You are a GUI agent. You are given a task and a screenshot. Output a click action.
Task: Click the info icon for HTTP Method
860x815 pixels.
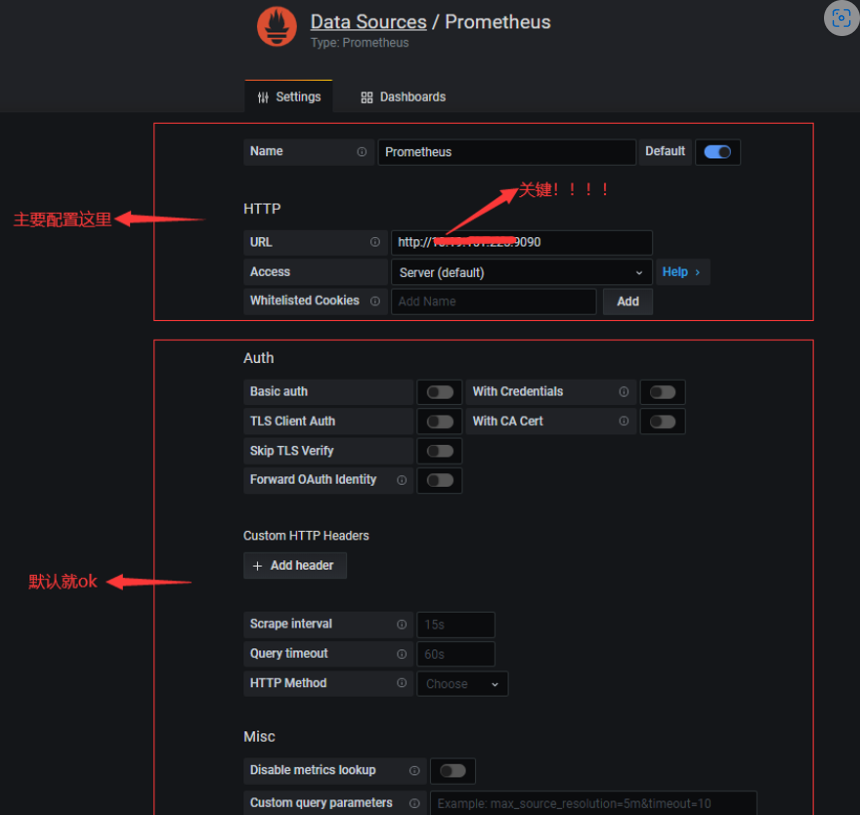coord(402,683)
